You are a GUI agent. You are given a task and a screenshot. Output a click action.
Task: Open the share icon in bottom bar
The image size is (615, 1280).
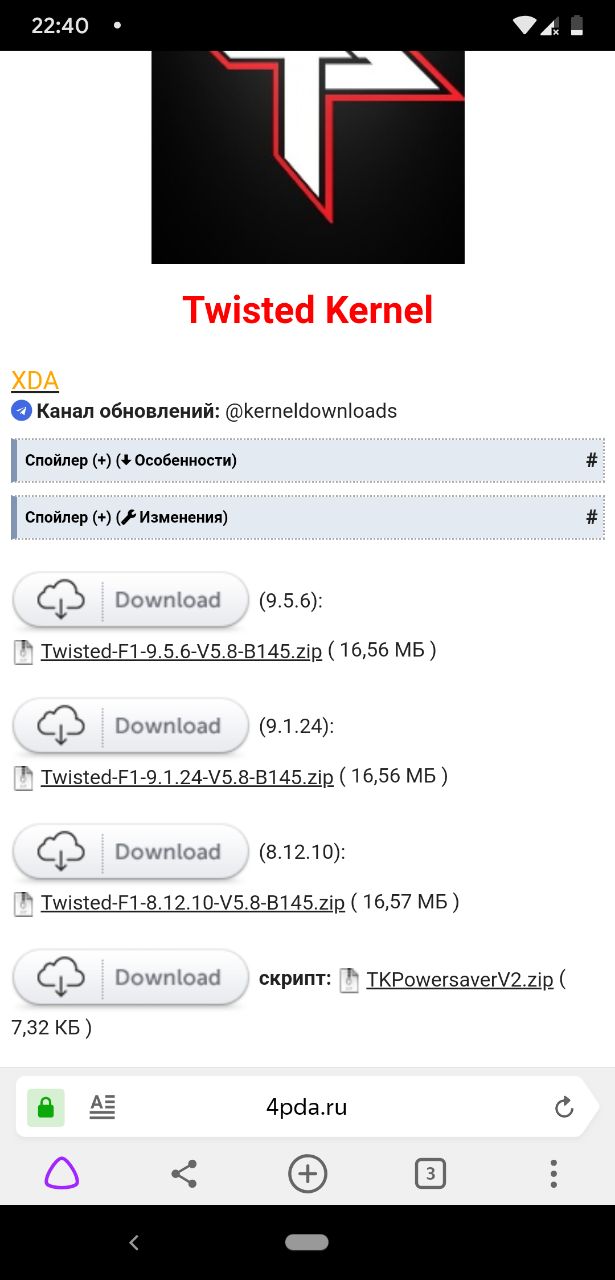click(184, 1173)
